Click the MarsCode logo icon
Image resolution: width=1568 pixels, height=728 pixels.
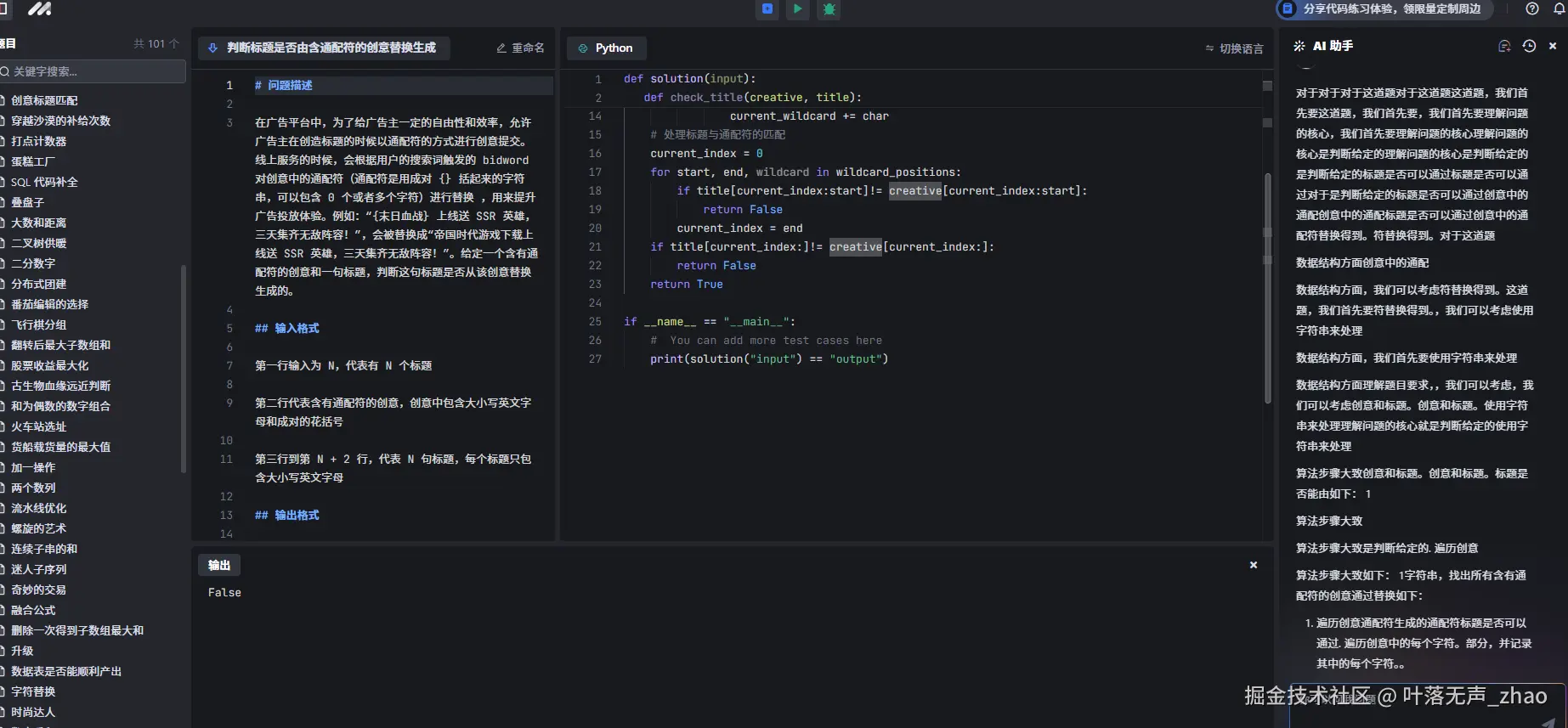pos(39,9)
